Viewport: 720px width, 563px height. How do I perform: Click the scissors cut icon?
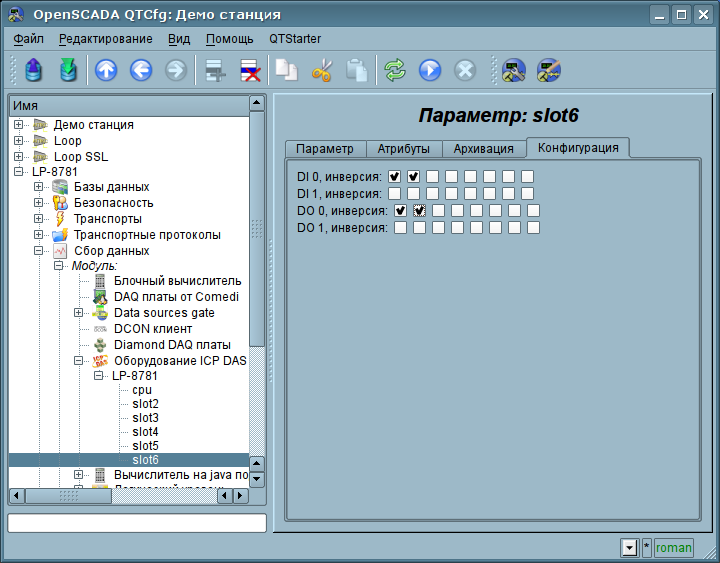(321, 70)
